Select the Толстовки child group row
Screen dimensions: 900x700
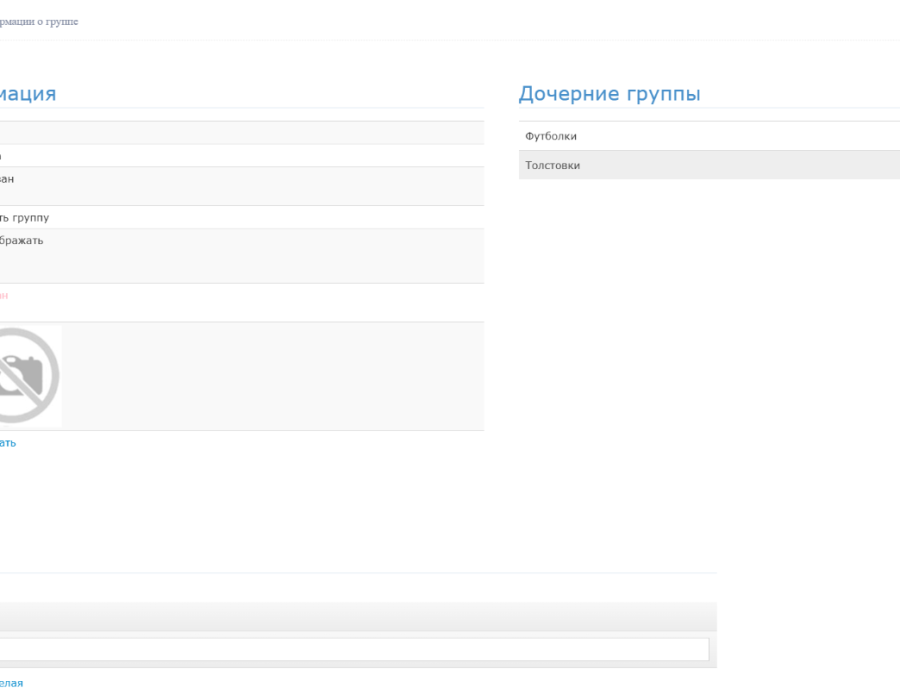coord(709,165)
